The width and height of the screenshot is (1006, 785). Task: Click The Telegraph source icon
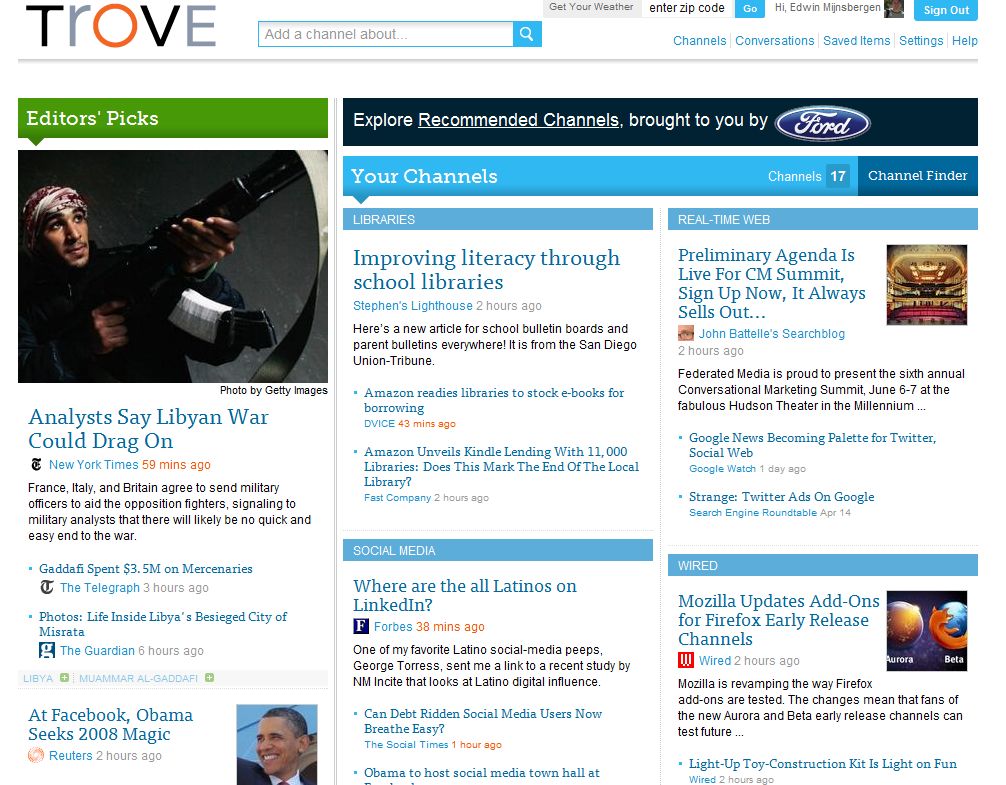[47, 587]
